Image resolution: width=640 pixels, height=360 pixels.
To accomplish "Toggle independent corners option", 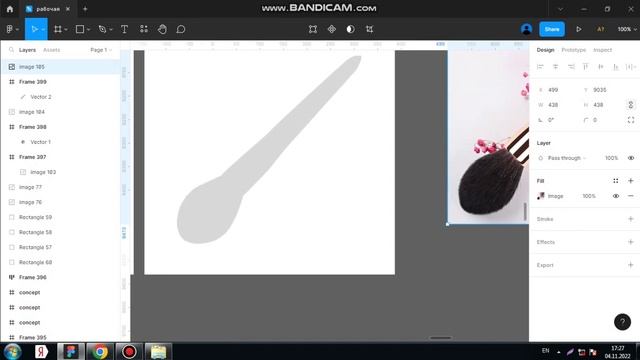I will [x=631, y=120].
